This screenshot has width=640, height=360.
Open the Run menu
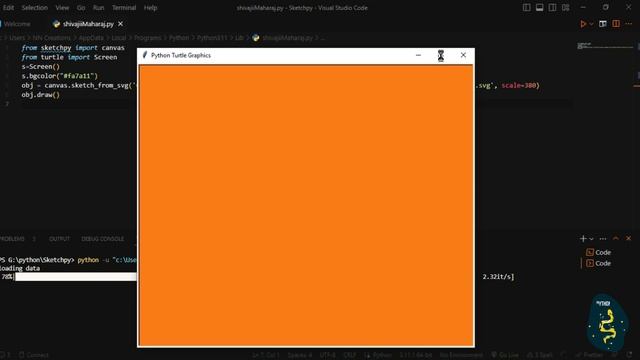(98, 8)
